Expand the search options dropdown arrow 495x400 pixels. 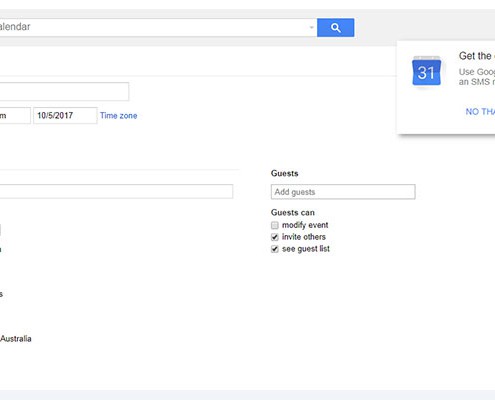click(311, 27)
